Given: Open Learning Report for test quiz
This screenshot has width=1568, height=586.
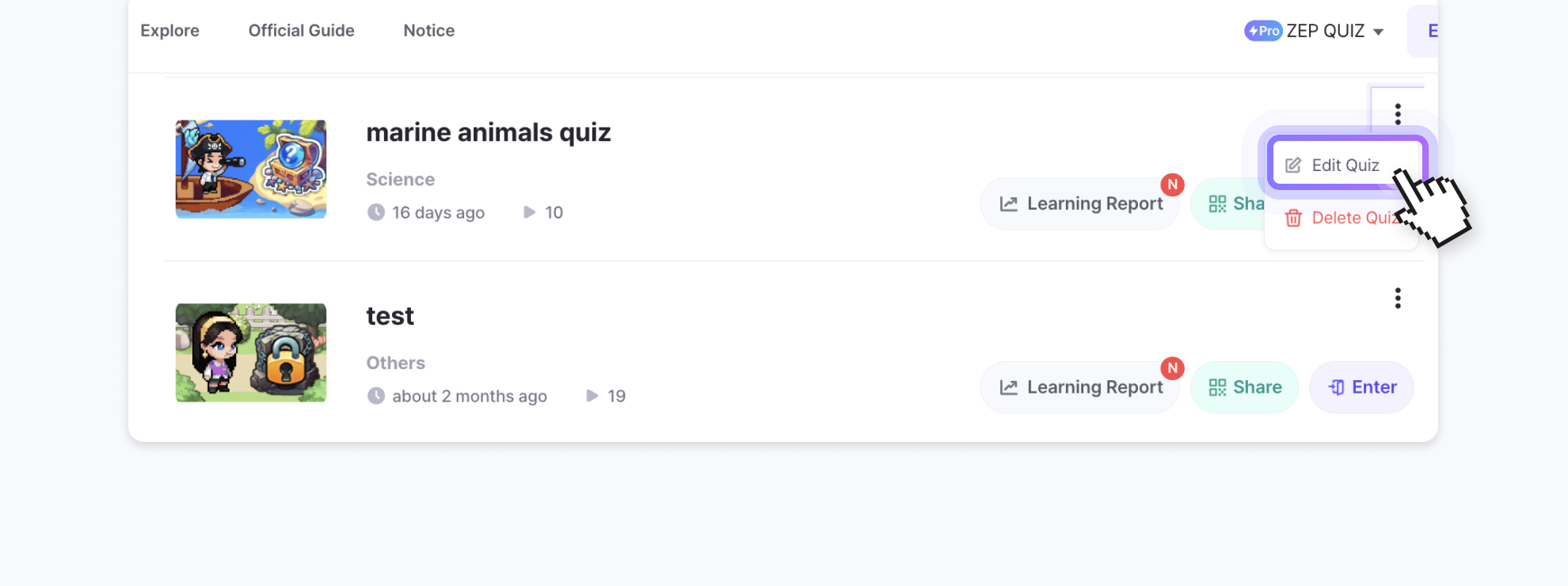Looking at the screenshot, I should coord(1081,387).
